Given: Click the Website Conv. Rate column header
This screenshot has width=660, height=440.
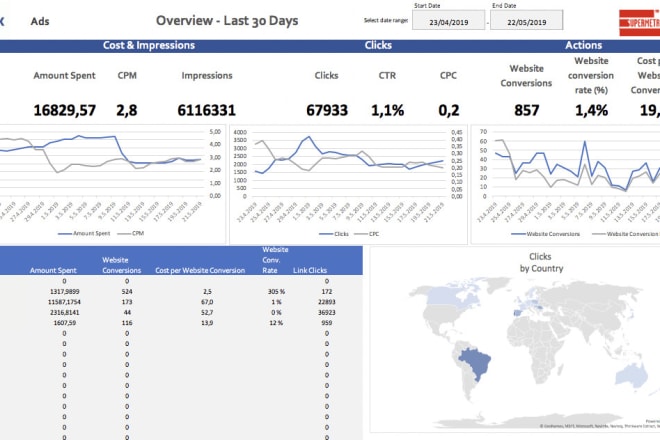Looking at the screenshot, I should click(274, 260).
